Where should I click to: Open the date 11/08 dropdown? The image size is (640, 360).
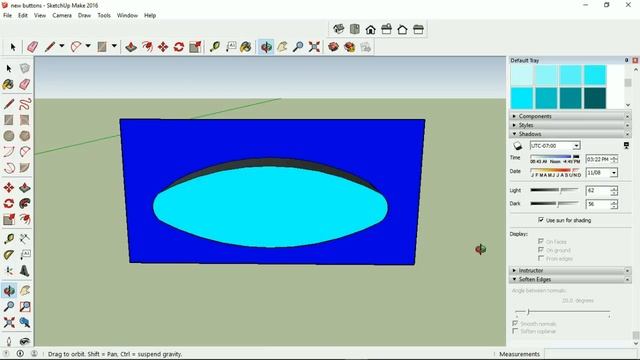tap(613, 173)
